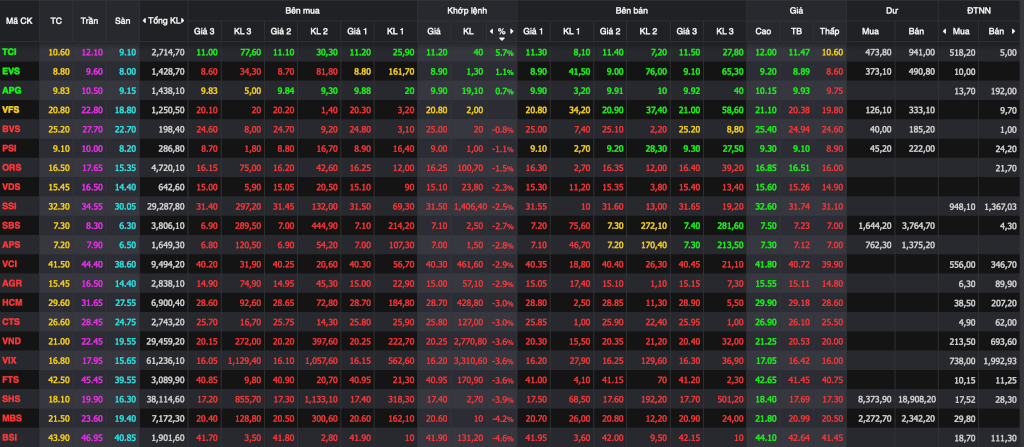This screenshot has height=447, width=1024.
Task: Open the EVS ticker symbol
Action: coord(10,71)
